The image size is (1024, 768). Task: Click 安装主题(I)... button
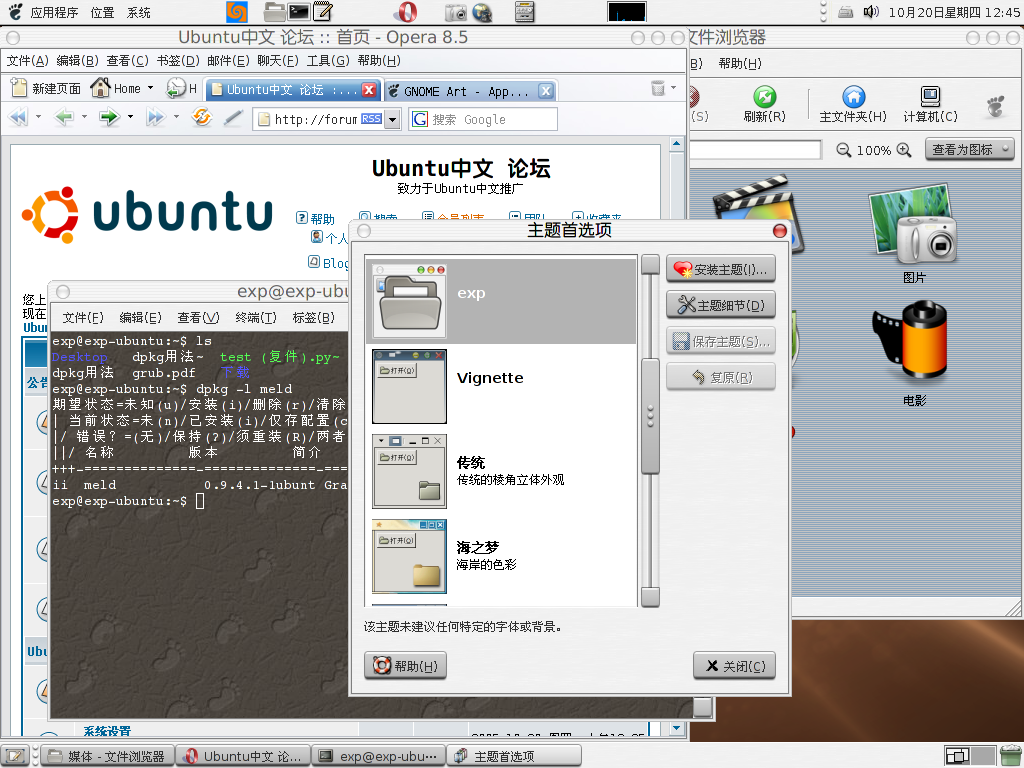pyautogui.click(x=721, y=269)
